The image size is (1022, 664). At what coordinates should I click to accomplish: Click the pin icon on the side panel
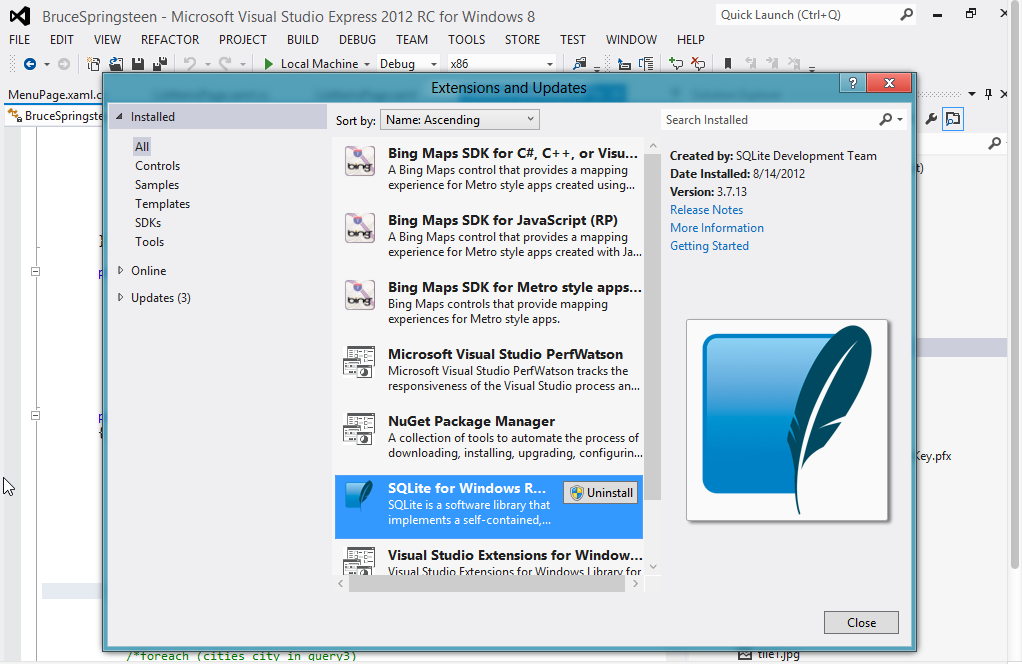[x=988, y=94]
